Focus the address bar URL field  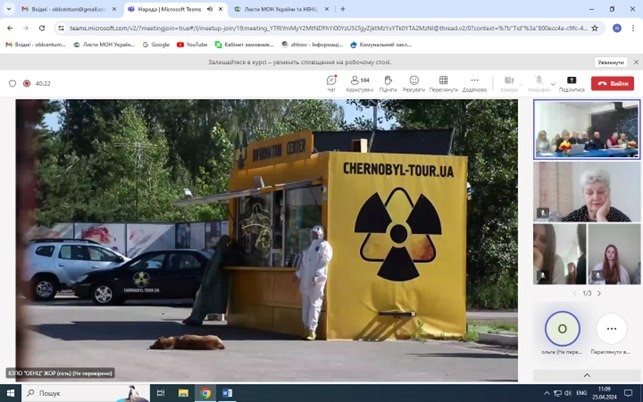tap(328, 28)
